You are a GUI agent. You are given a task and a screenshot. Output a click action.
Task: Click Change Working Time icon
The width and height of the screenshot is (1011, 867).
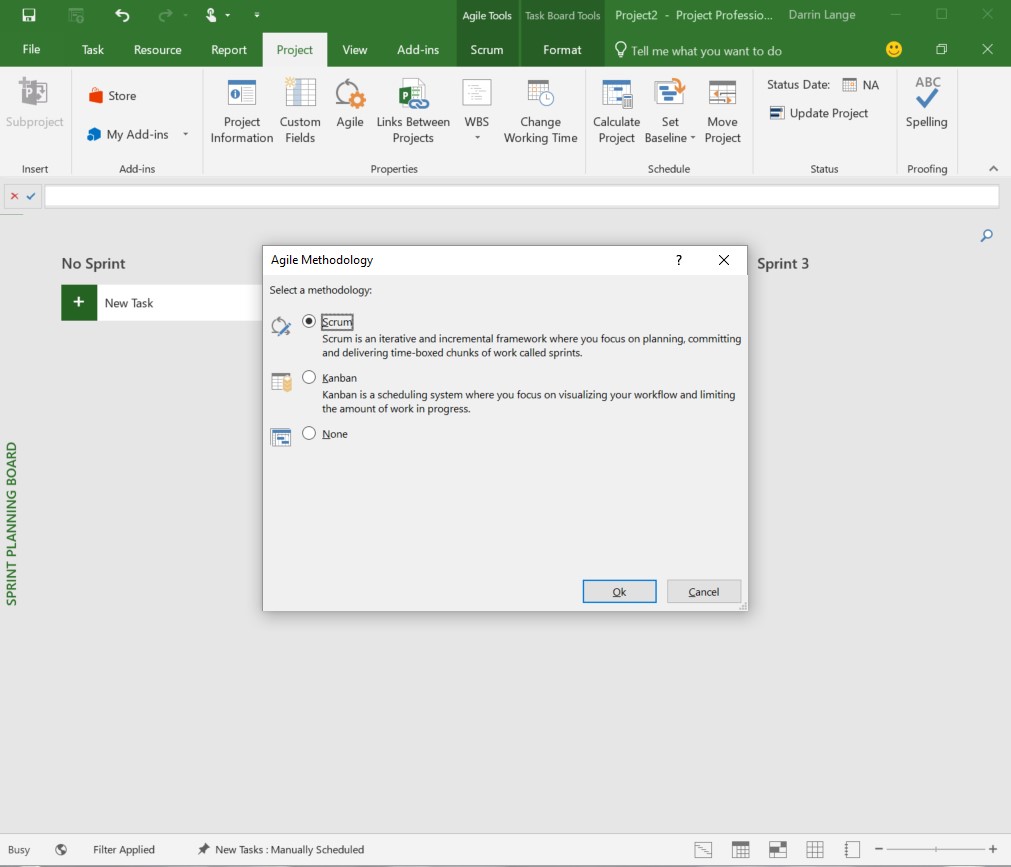(540, 93)
